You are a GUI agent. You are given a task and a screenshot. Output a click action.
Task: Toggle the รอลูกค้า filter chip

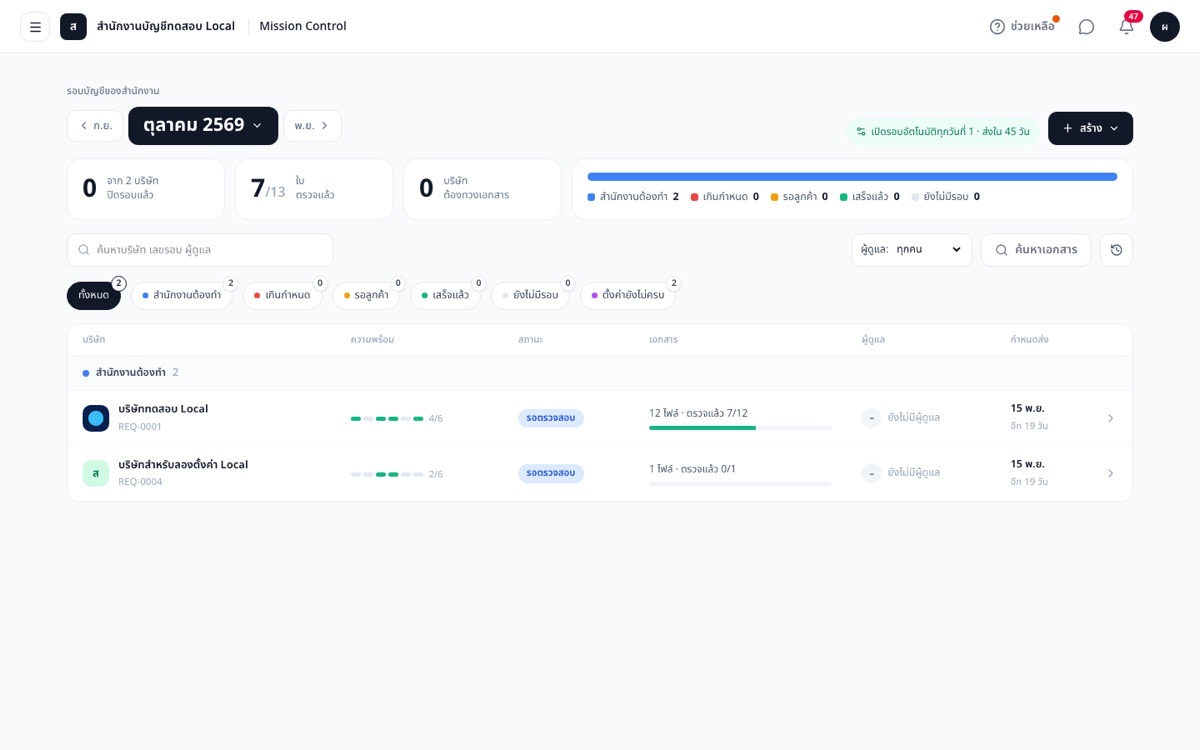(367, 295)
